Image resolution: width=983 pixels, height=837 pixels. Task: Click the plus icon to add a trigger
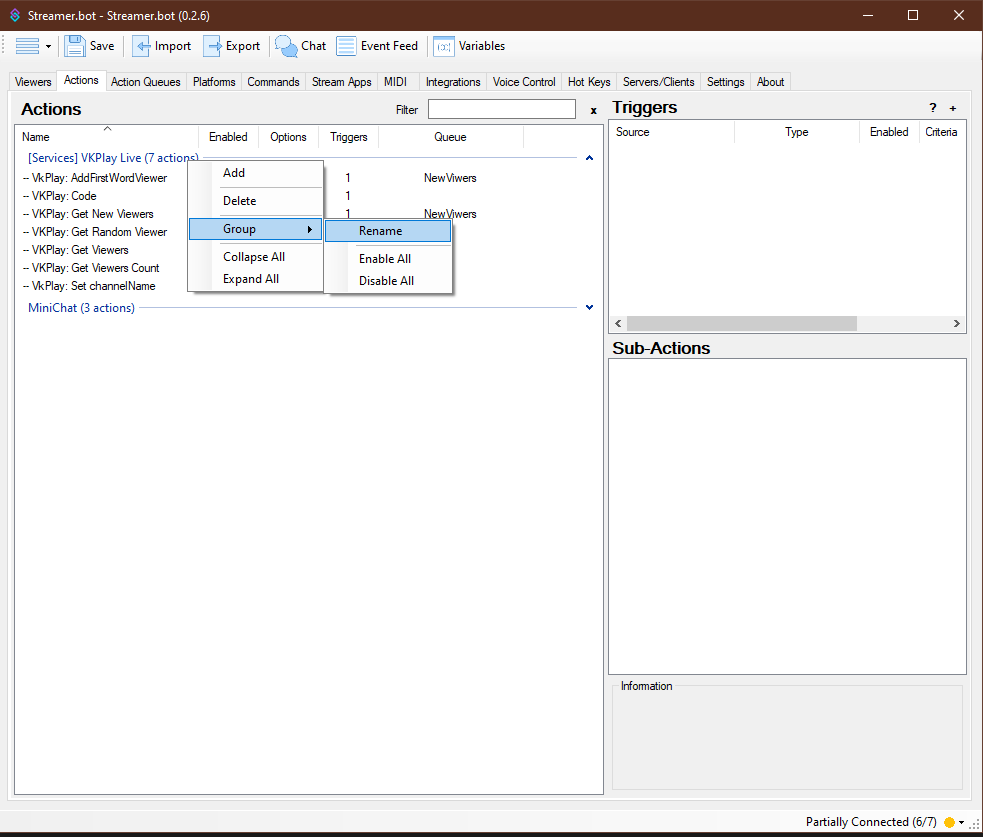click(x=953, y=108)
